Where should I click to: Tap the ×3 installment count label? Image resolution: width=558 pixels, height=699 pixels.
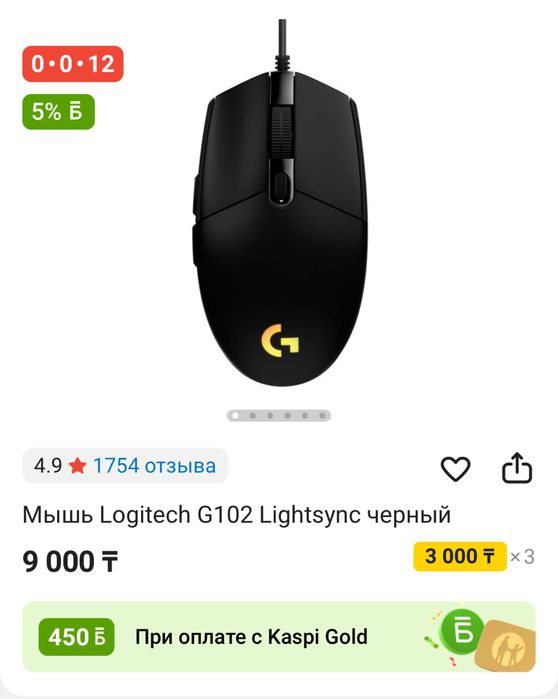tap(522, 557)
